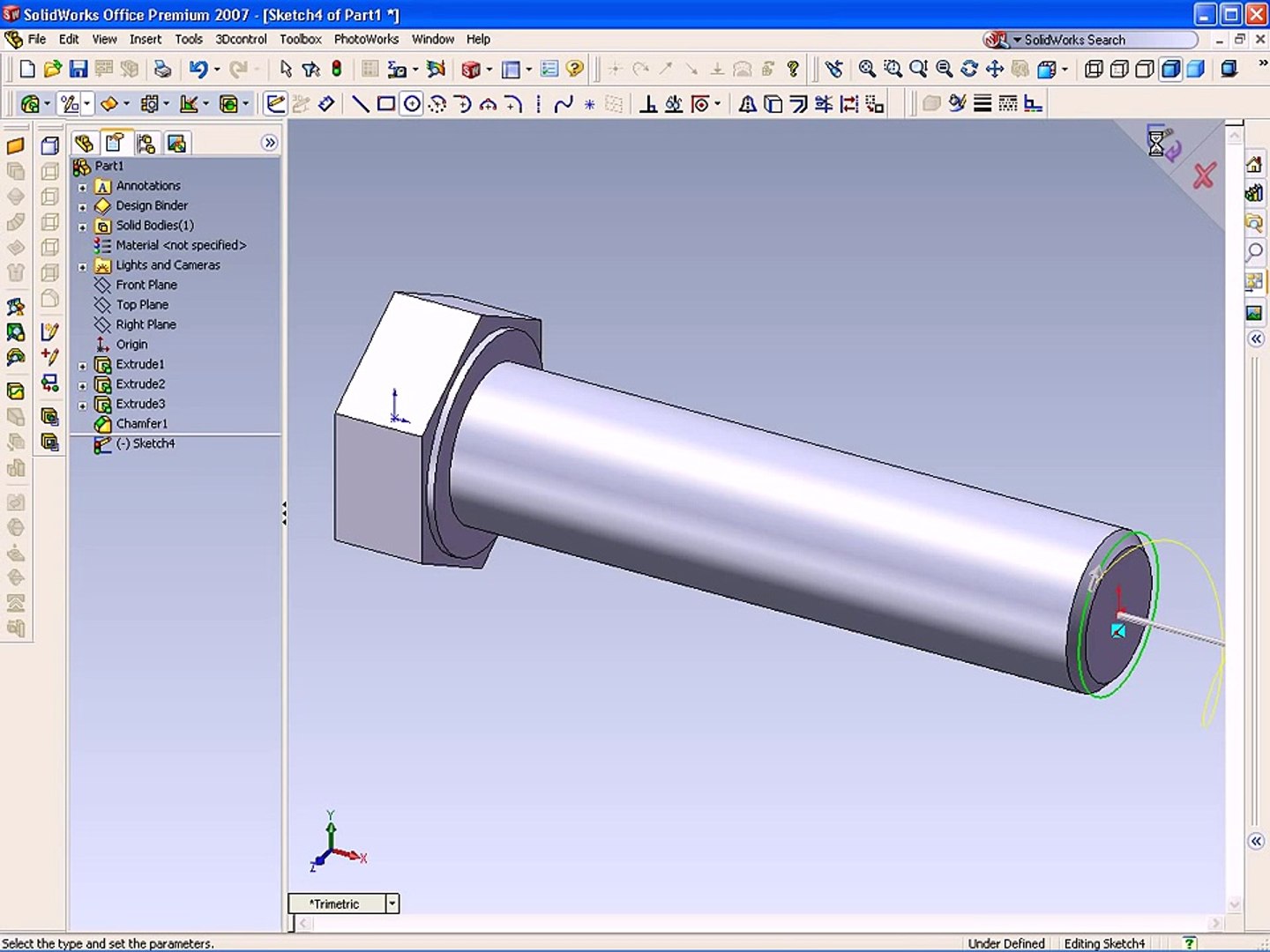Save the part with the floppy disk icon
The image size is (1270, 952).
click(78, 69)
